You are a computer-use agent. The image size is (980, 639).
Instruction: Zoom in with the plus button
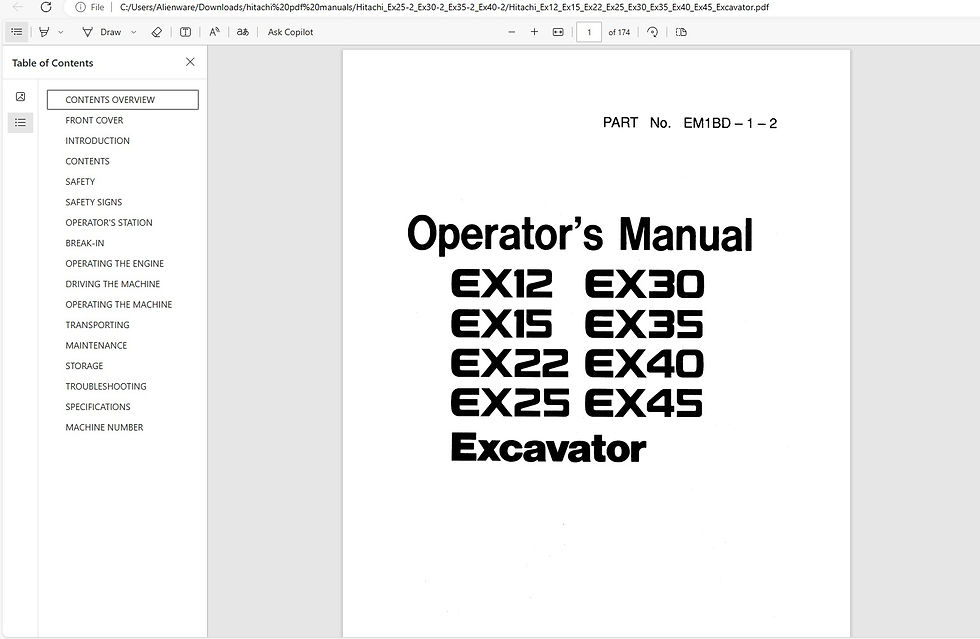pos(534,32)
